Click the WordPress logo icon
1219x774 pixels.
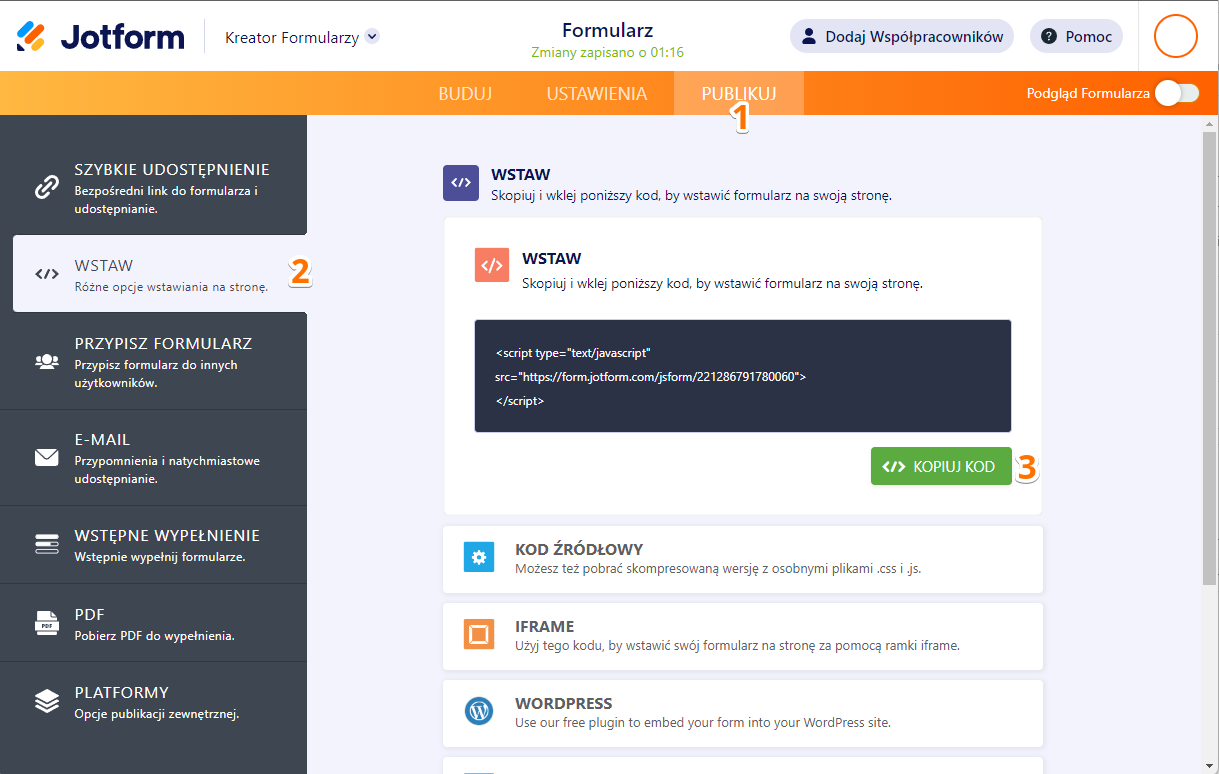479,711
